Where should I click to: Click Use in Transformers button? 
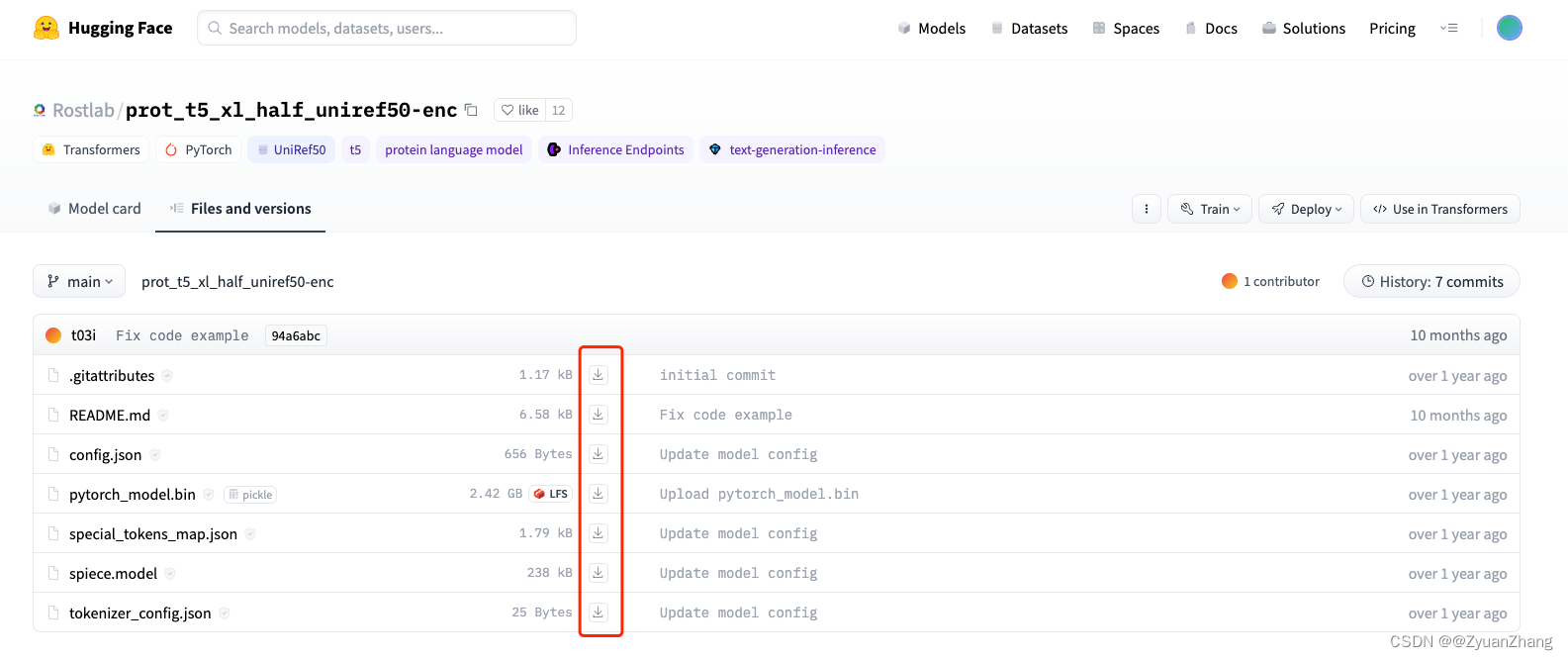click(x=1440, y=209)
